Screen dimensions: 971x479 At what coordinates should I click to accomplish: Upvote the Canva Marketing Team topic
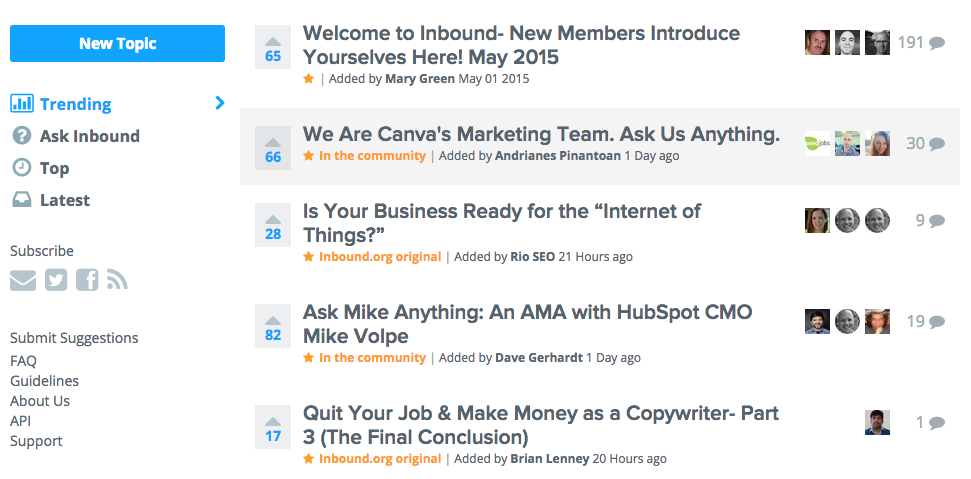point(273,148)
